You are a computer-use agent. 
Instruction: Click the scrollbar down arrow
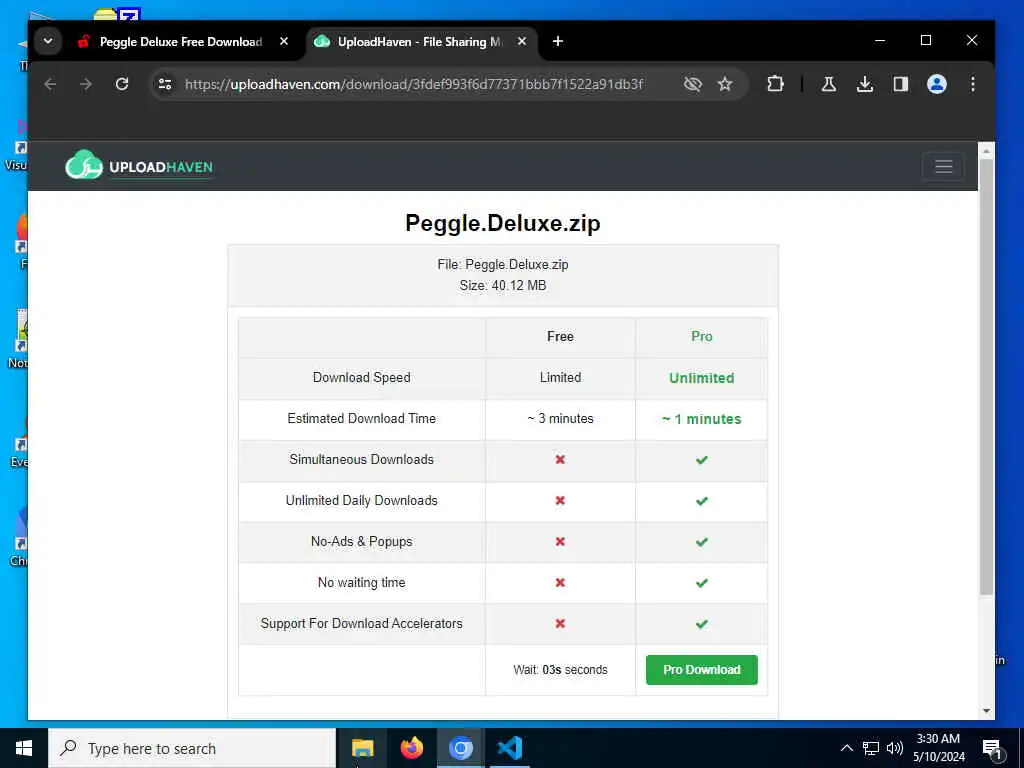coord(986,711)
